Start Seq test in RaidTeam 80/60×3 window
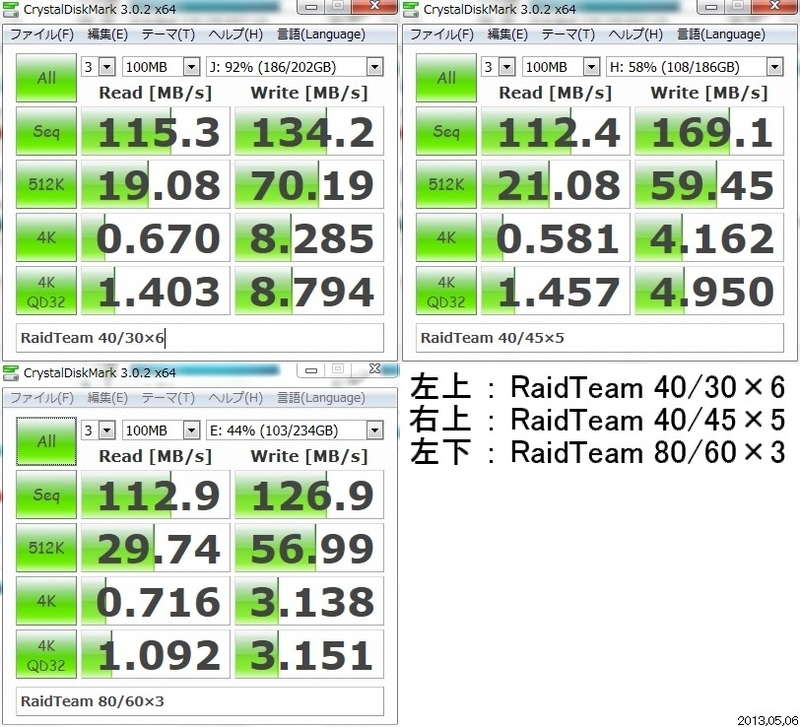 pos(46,494)
